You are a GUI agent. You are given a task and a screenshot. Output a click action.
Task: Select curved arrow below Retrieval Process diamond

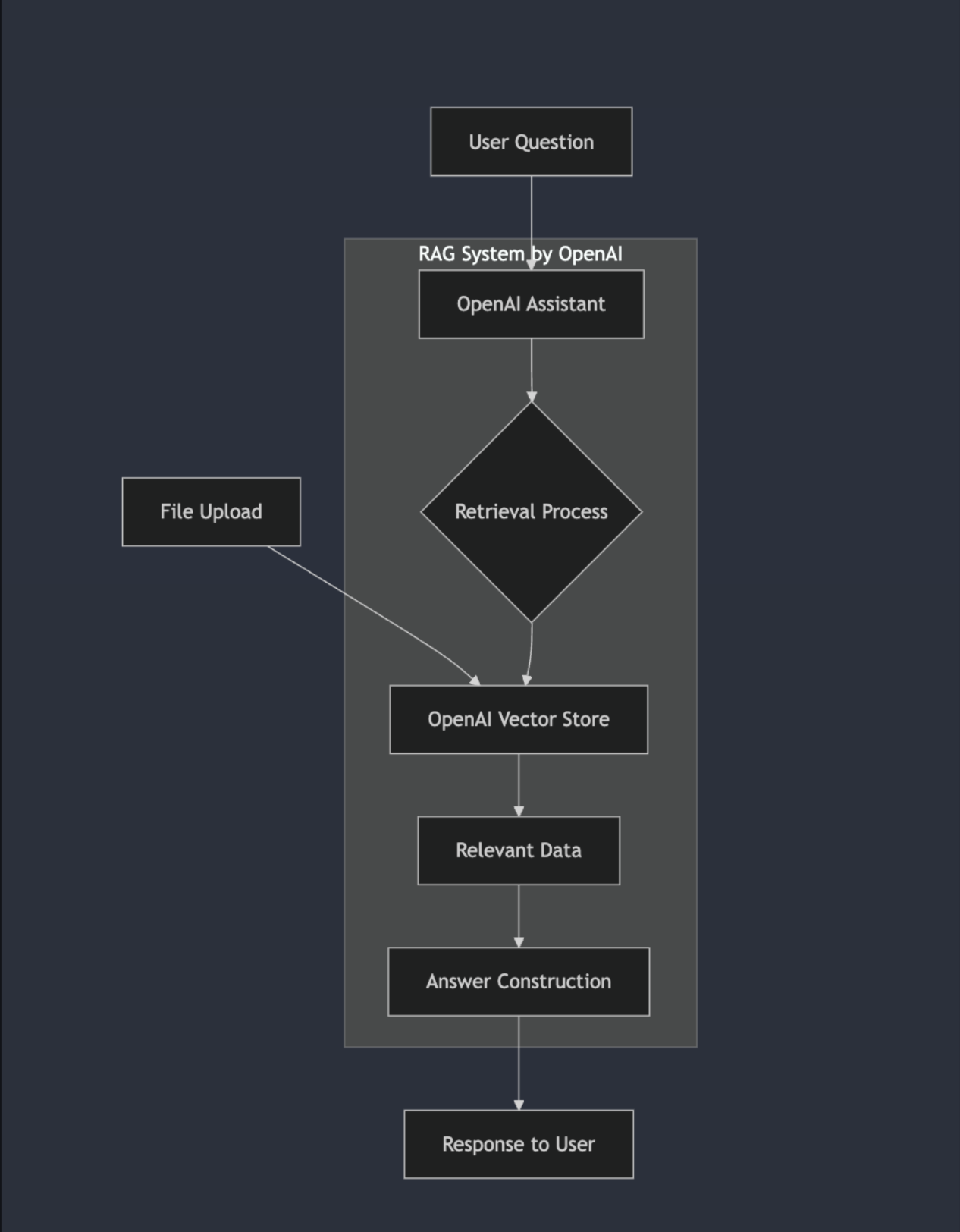click(530, 652)
